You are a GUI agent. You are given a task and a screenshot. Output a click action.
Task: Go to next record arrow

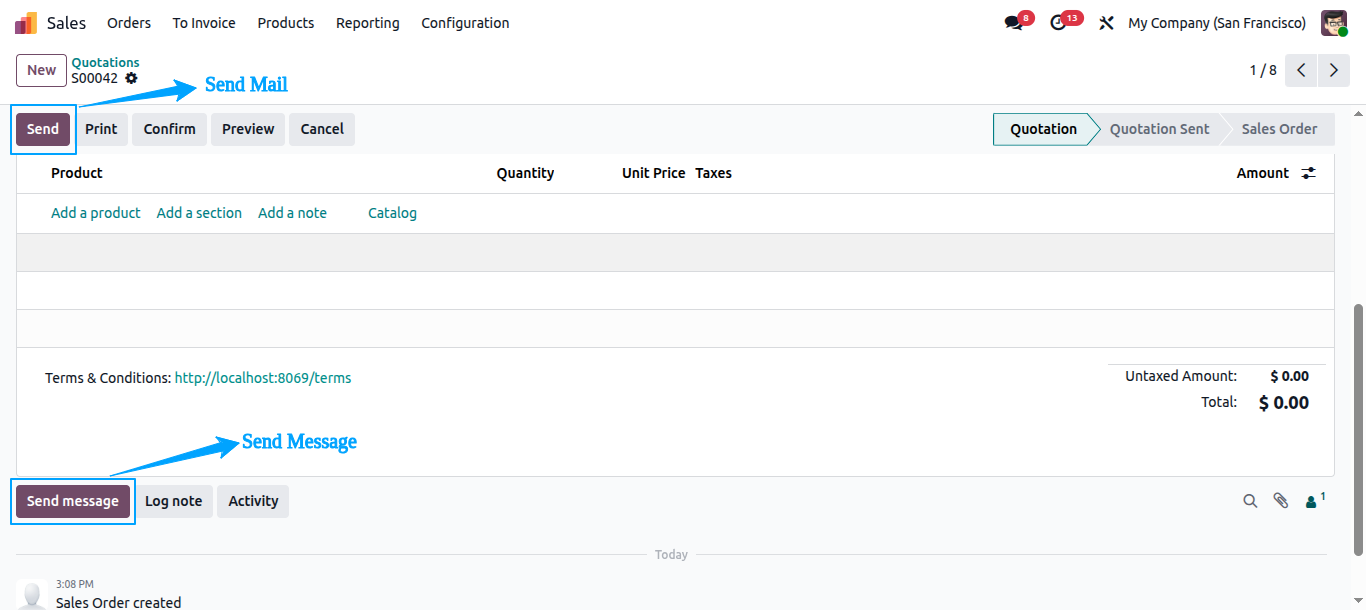1333,70
